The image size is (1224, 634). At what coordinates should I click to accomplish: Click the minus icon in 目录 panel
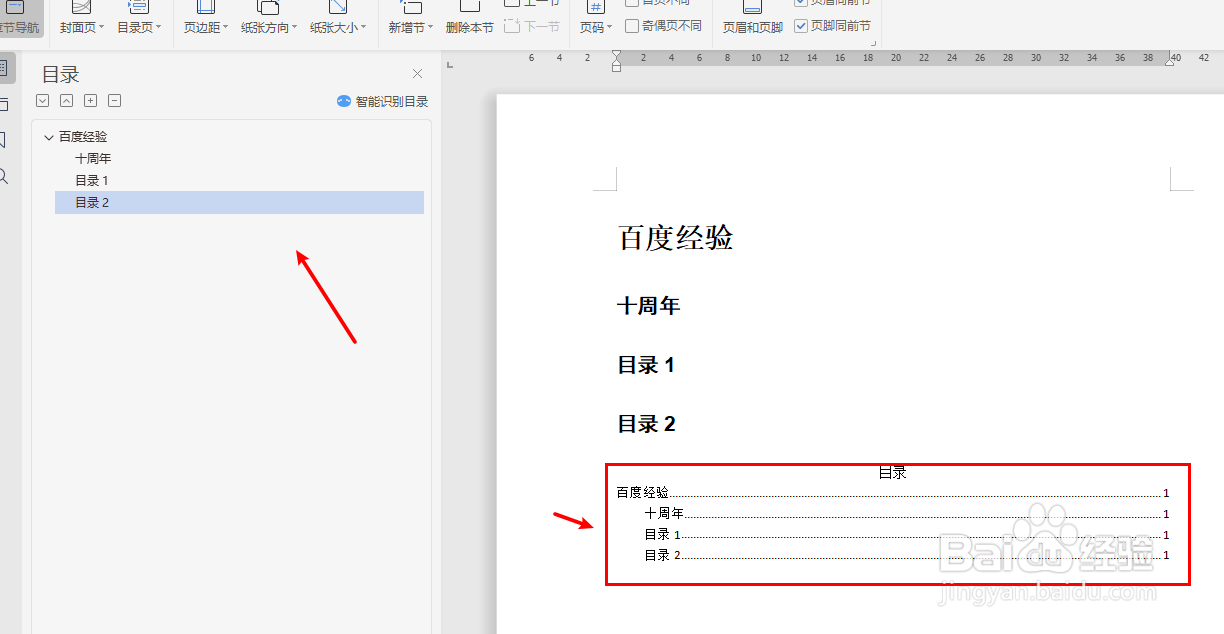[114, 100]
